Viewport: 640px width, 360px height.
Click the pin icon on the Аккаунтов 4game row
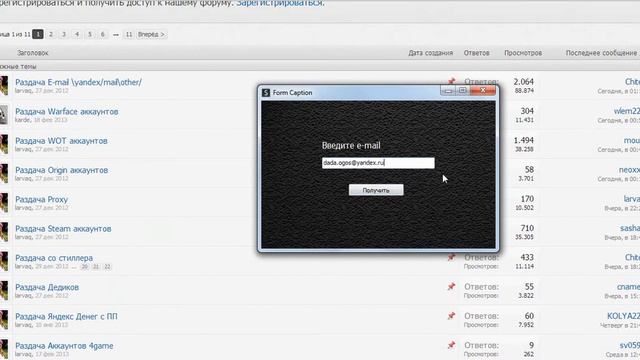(x=451, y=345)
